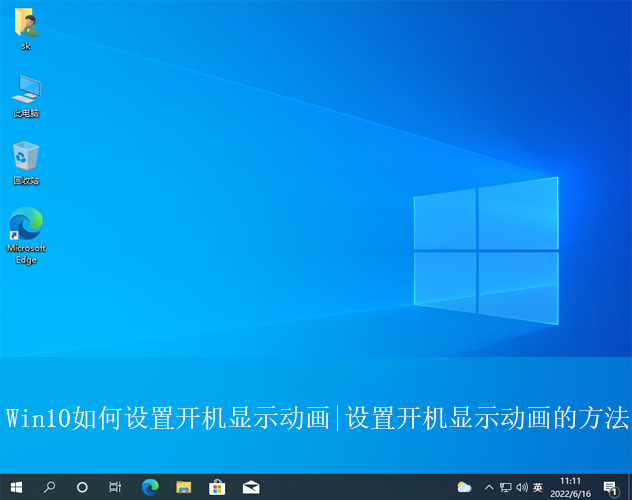Select the 此电脑 desktop icon
Viewport: 632px width, 500px height.
pos(26,95)
